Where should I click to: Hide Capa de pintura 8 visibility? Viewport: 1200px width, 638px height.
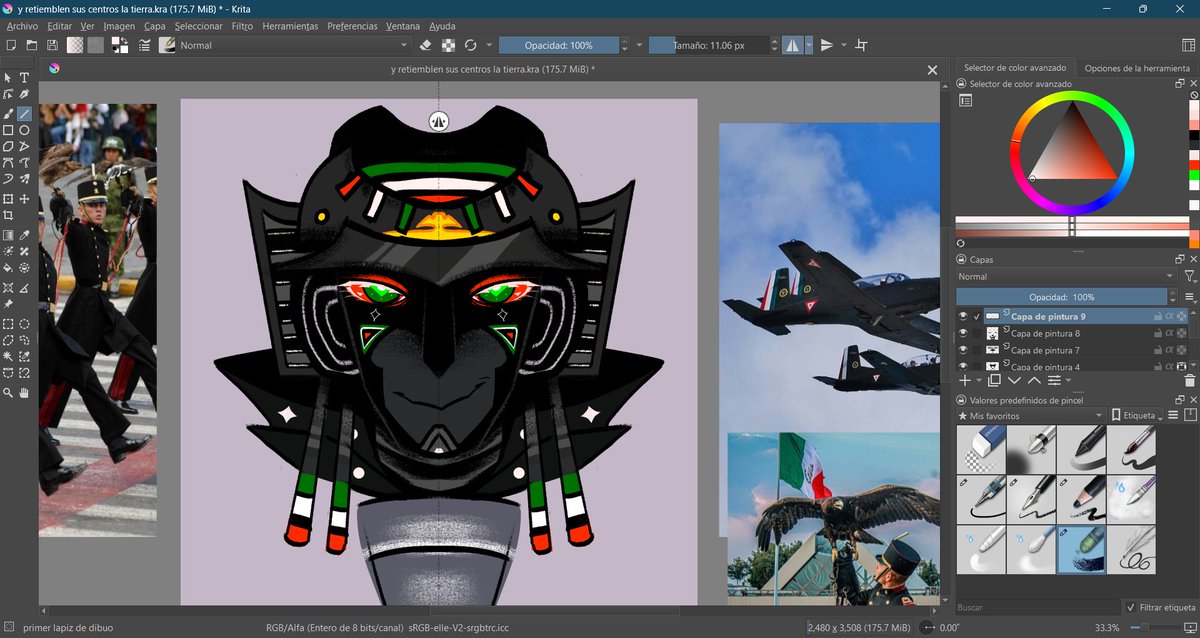coord(962,333)
